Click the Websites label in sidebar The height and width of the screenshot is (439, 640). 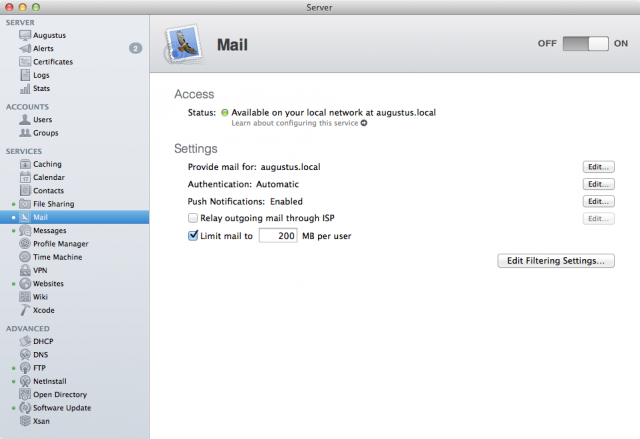(x=48, y=284)
